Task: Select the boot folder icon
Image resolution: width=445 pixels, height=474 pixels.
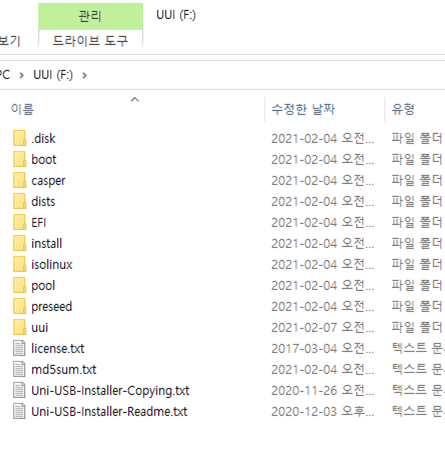Action: (x=19, y=159)
